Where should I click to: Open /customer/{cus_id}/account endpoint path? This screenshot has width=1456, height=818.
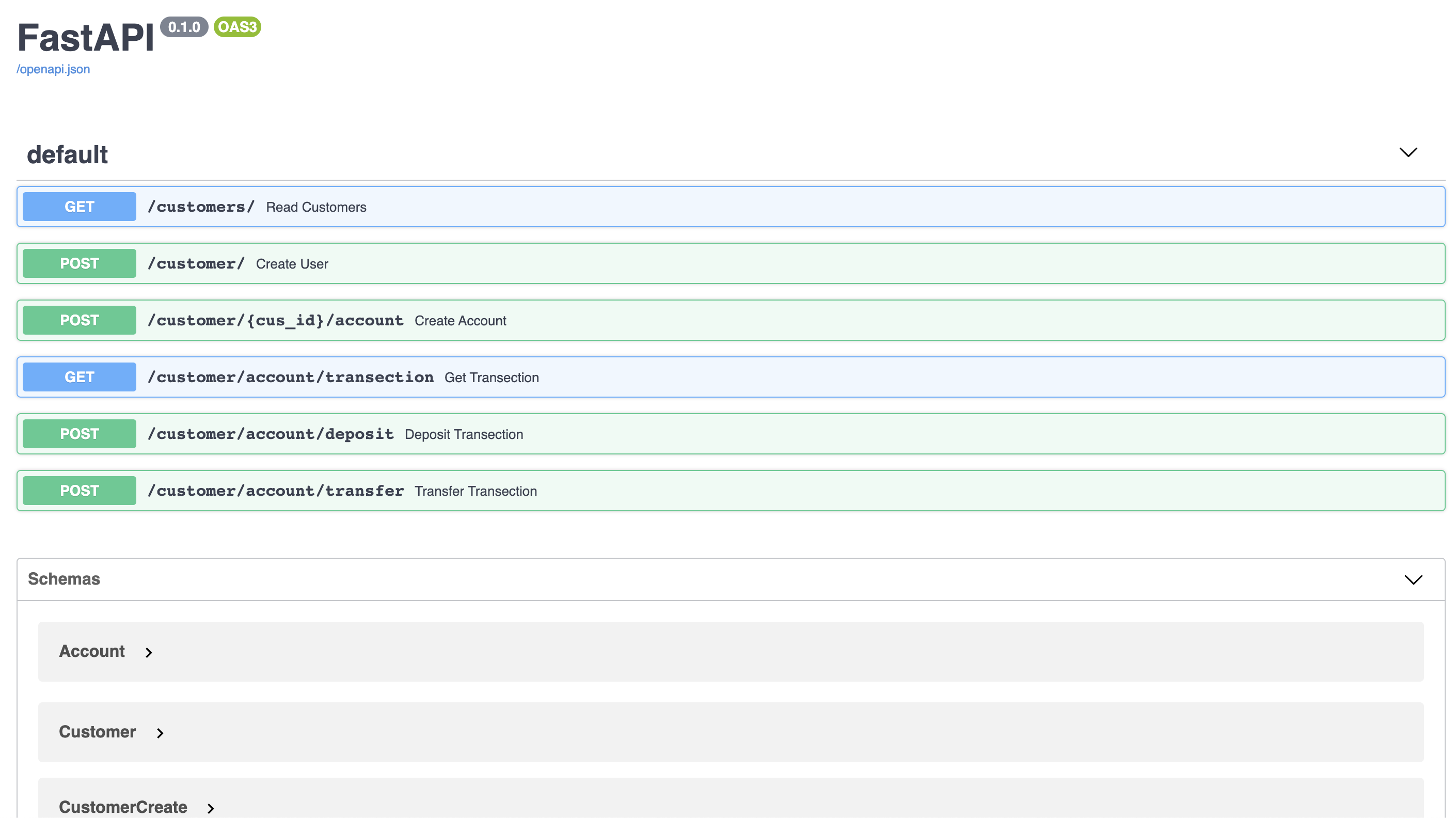click(275, 321)
